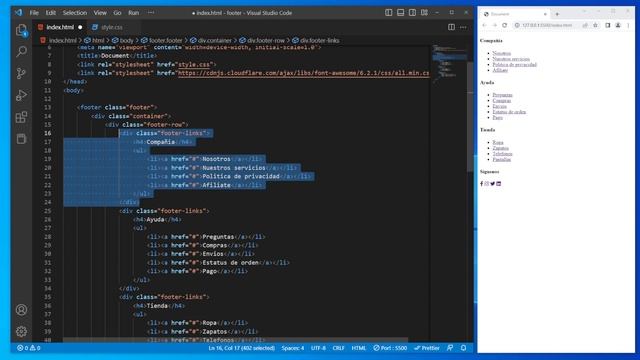Click the editor horizontal scrollbar
This screenshot has width=640, height=360.
[235, 340]
